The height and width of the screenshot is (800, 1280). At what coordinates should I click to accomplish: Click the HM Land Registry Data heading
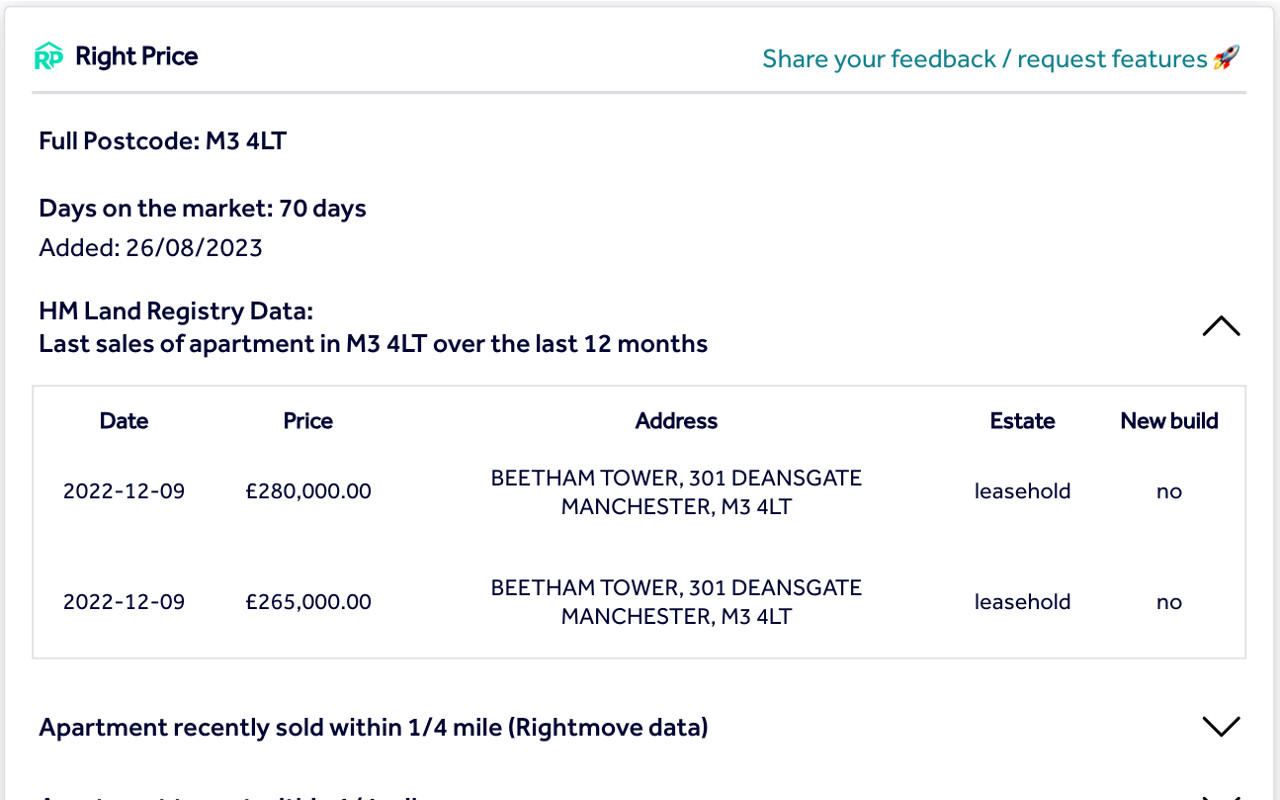pyautogui.click(x=175, y=311)
